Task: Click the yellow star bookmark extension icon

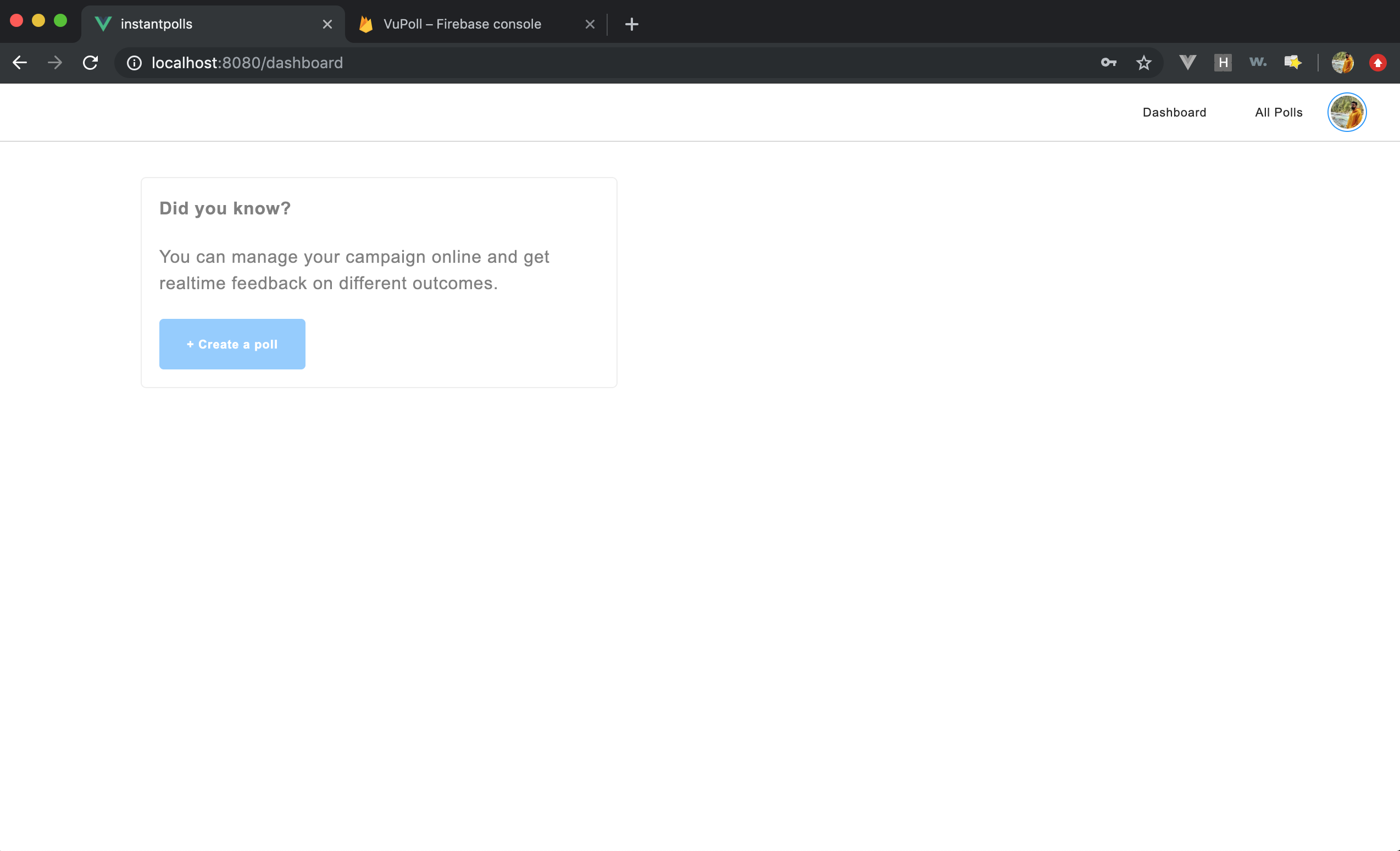Action: point(1293,63)
